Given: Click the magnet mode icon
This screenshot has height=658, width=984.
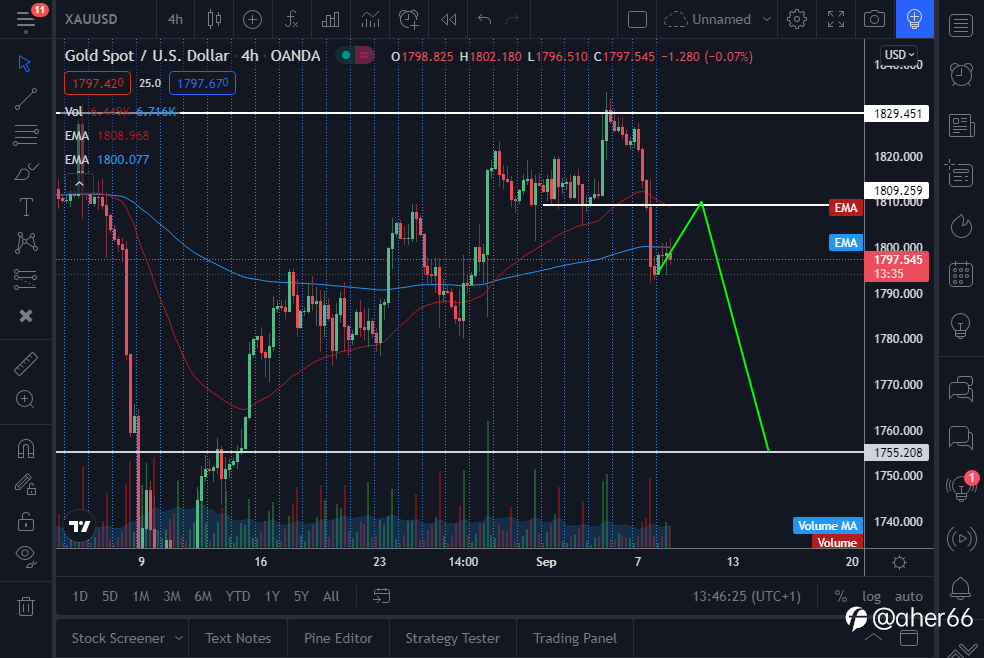Looking at the screenshot, I should pyautogui.click(x=26, y=449).
